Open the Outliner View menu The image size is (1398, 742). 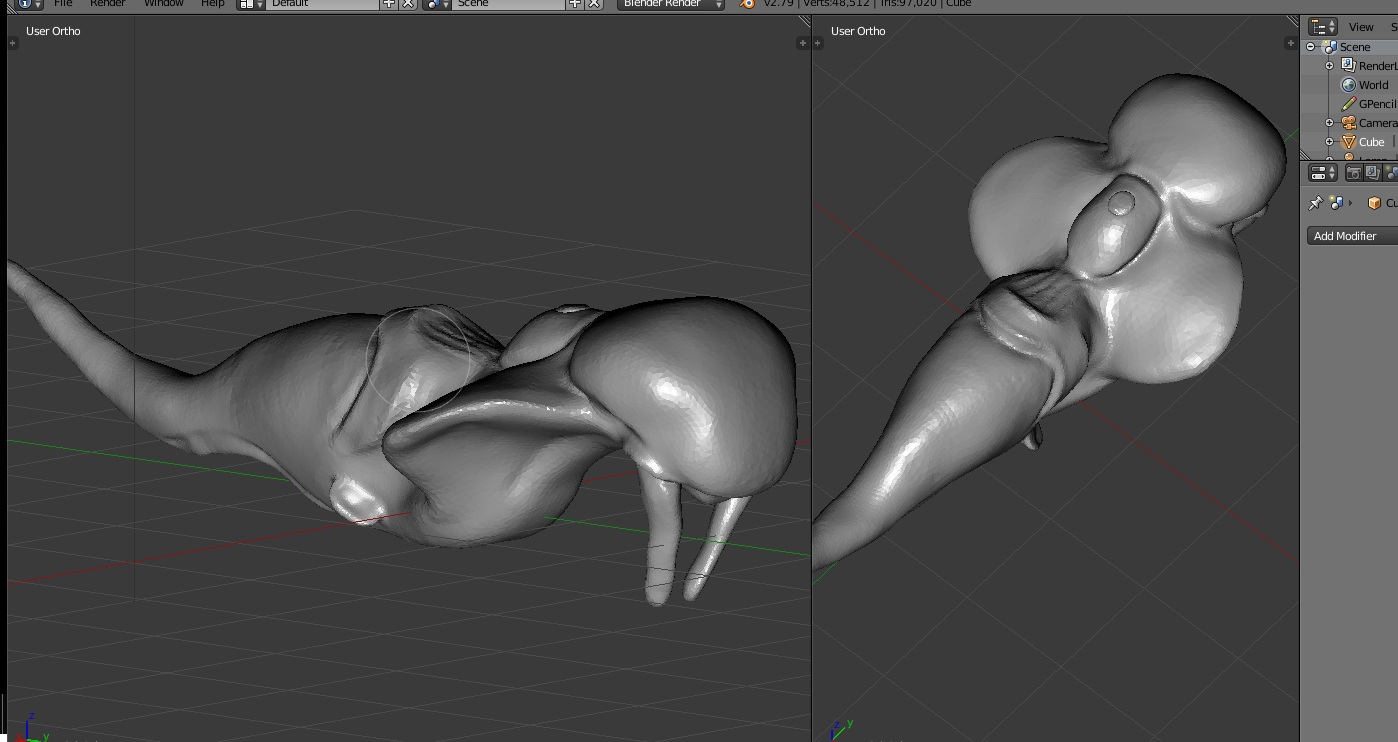(x=1361, y=27)
